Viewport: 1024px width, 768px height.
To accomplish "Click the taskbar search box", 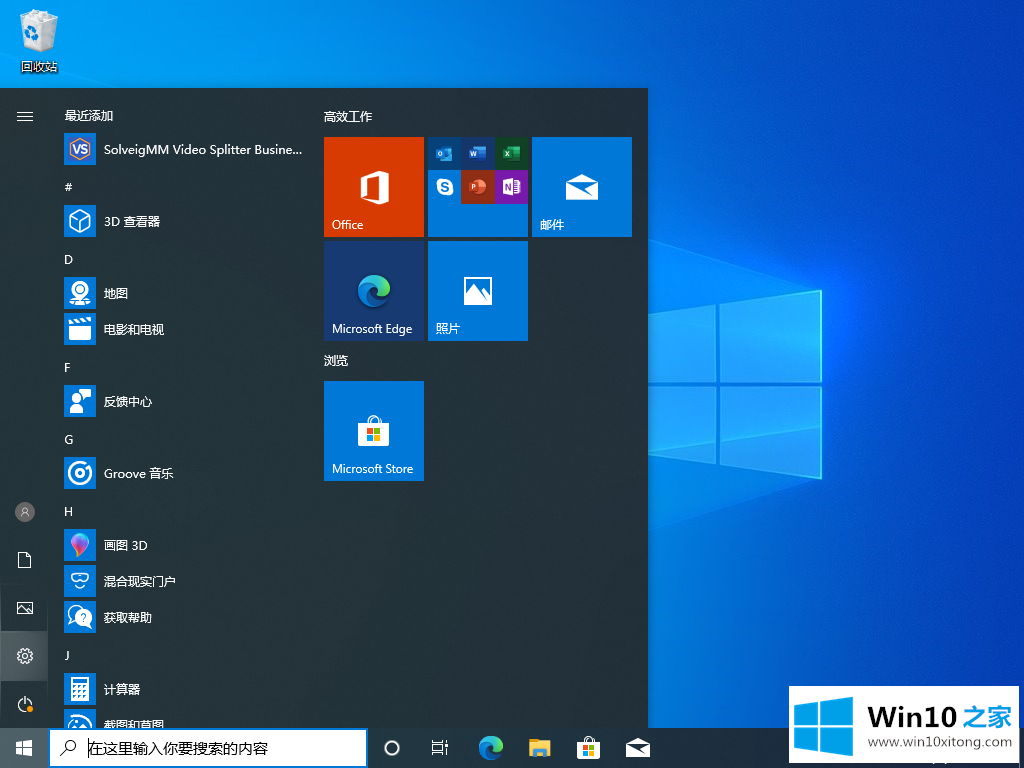I will [208, 748].
